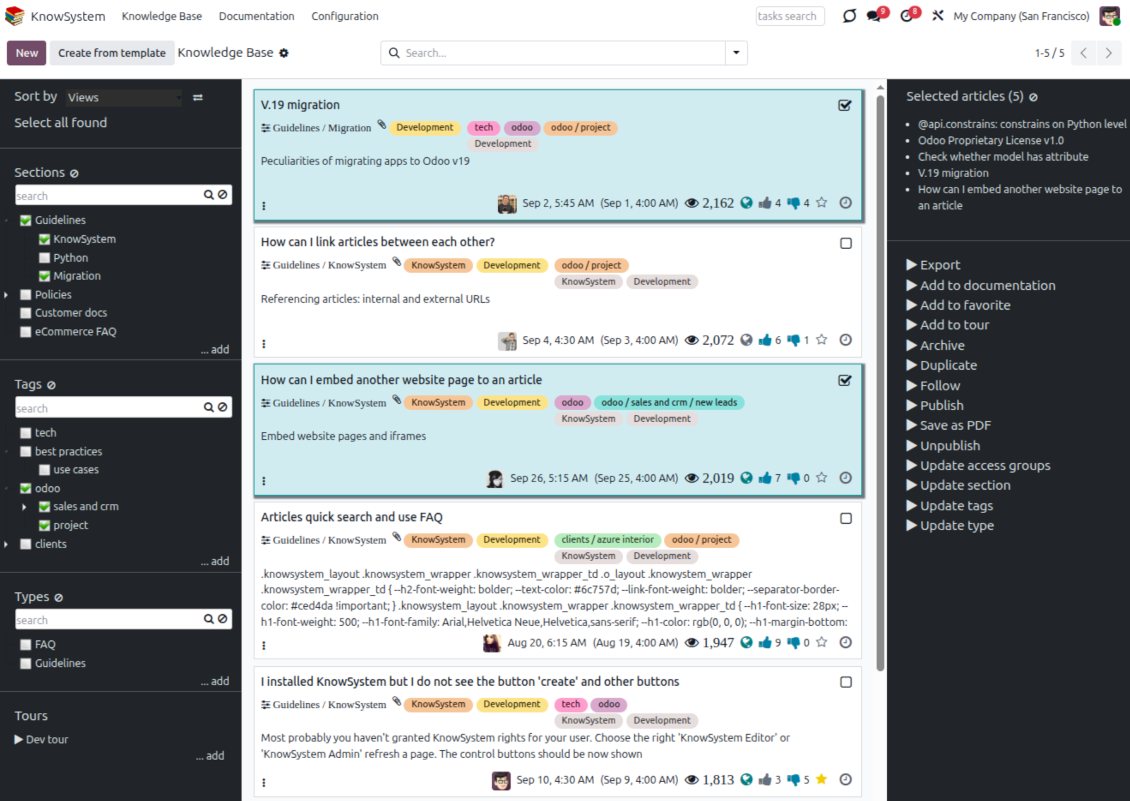This screenshot has height=801, width=1130.
Task: Expand the Policies section tree node
Action: coord(7,295)
